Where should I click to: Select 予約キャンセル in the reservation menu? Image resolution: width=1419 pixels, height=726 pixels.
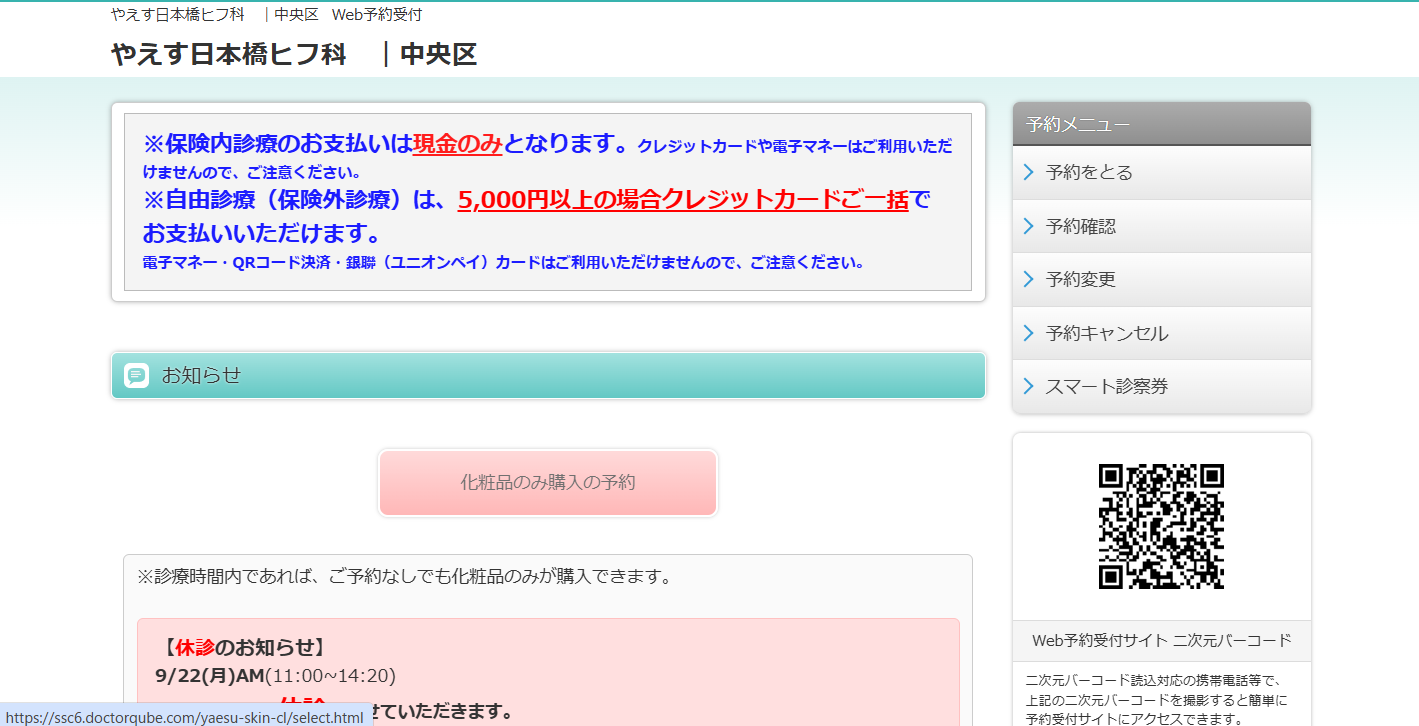(x=1106, y=333)
